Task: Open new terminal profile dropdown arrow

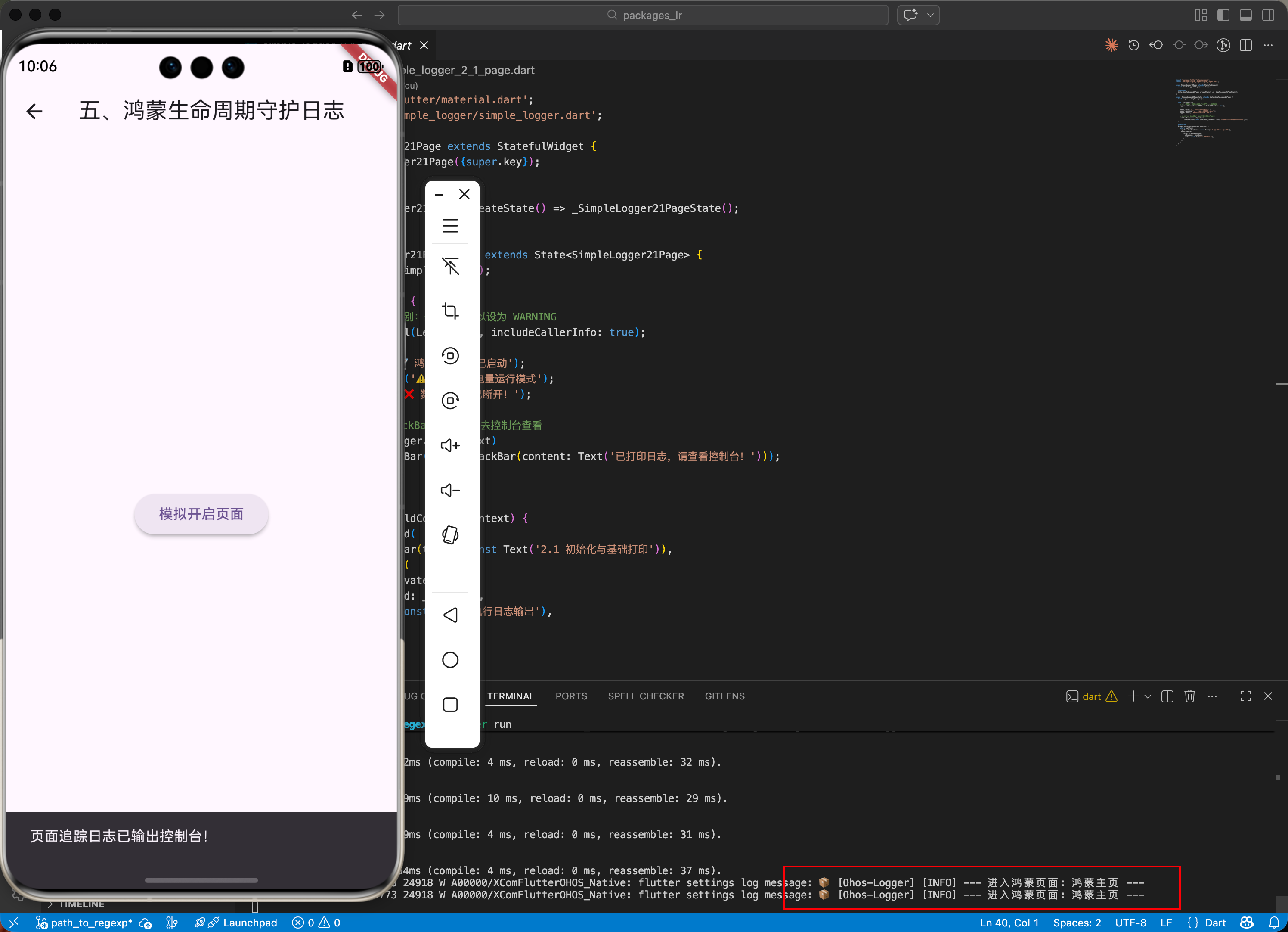Action: coord(1148,696)
